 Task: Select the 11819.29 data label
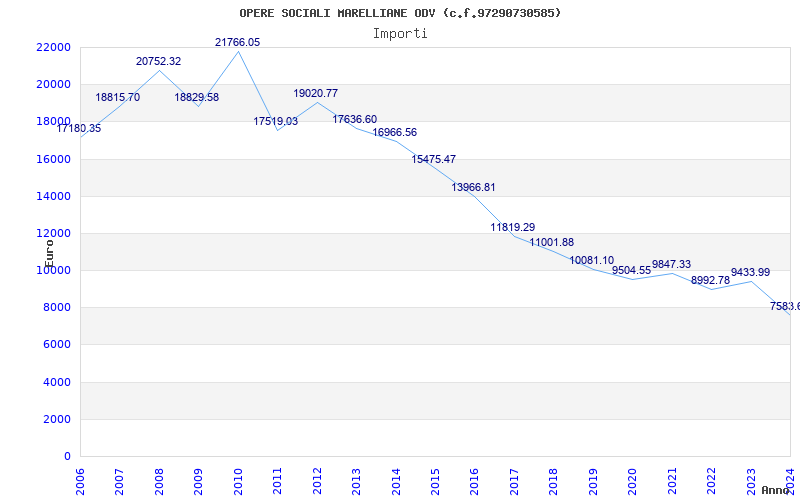[513, 228]
